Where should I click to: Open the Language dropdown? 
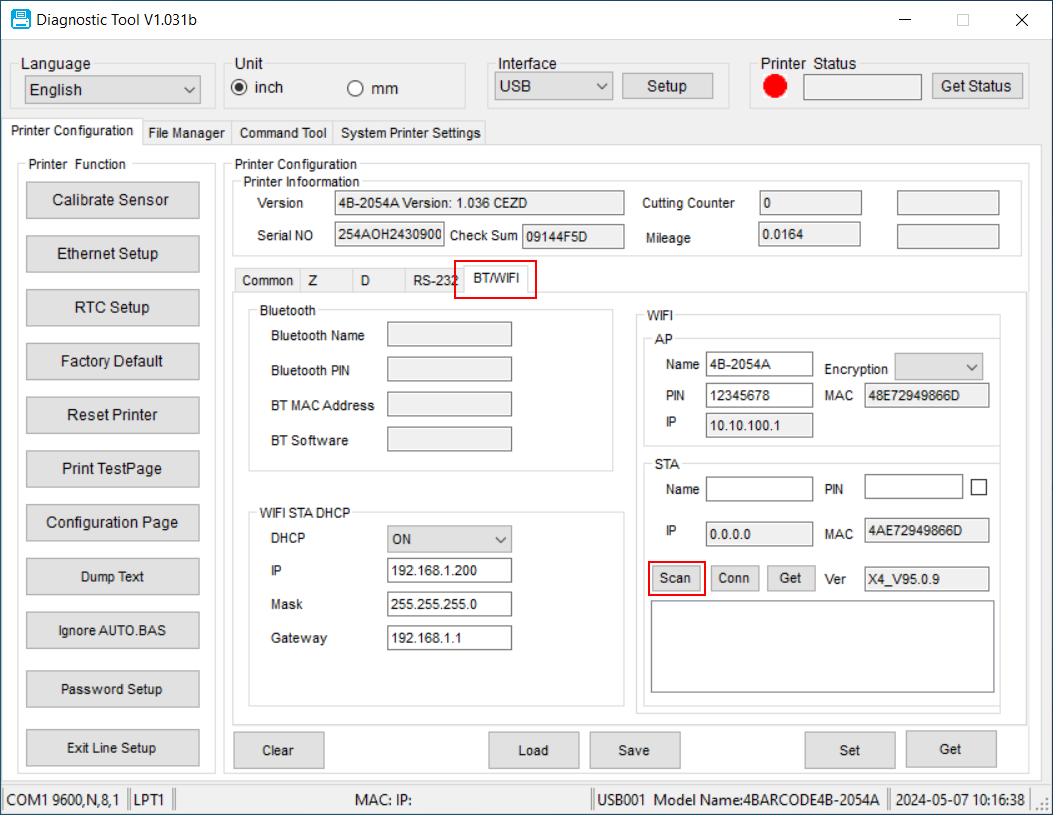click(x=112, y=90)
